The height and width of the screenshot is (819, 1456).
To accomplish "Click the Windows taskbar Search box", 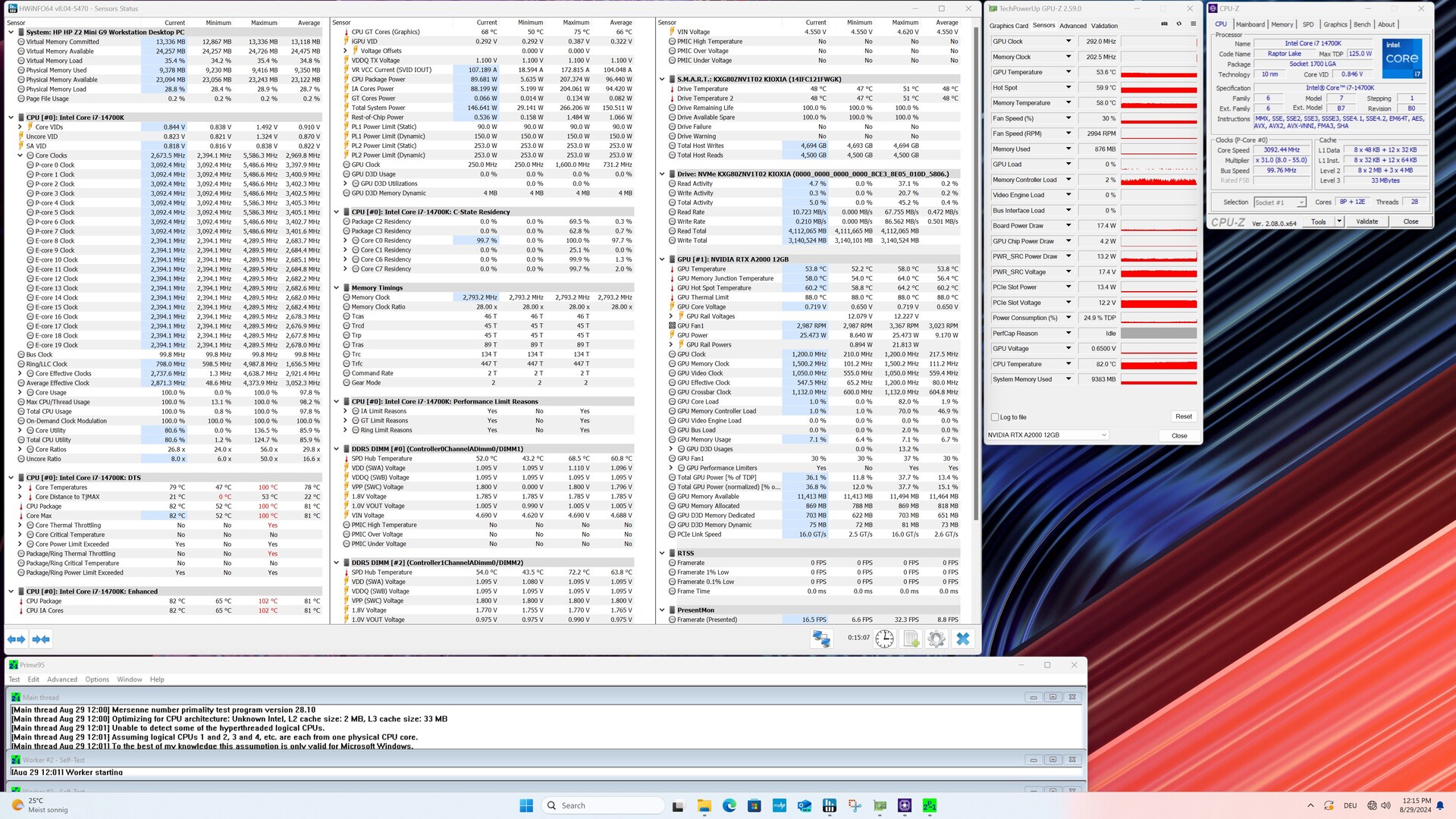I will (603, 805).
